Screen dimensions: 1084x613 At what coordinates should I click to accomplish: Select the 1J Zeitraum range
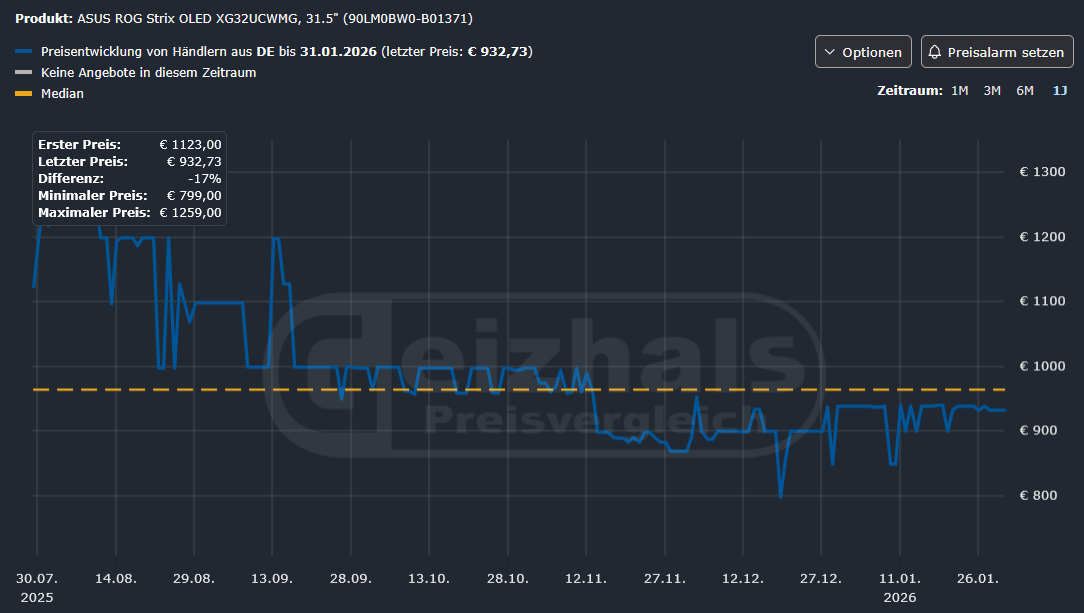(x=1060, y=91)
